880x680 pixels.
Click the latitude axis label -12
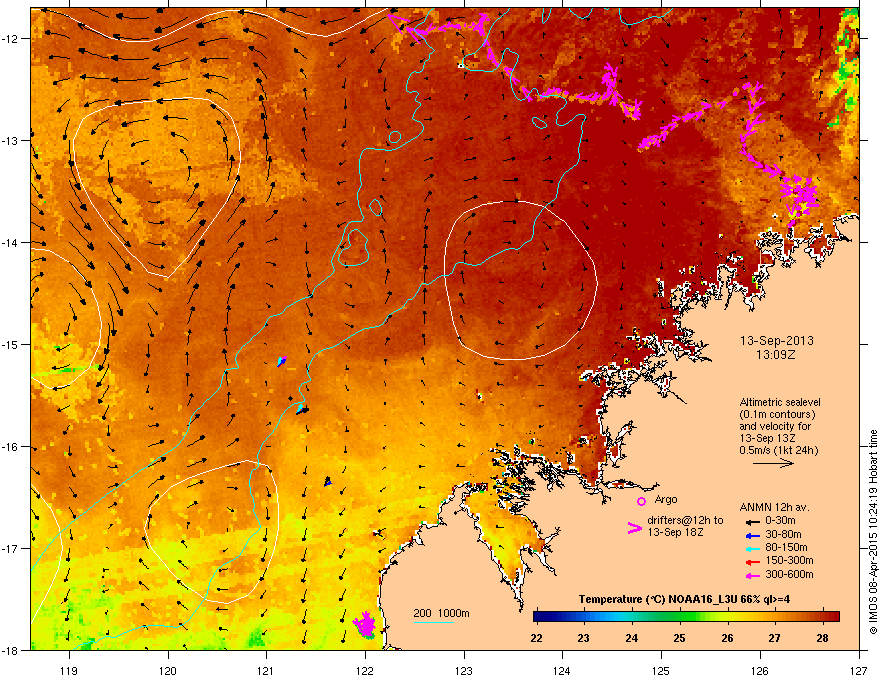[x=11, y=38]
